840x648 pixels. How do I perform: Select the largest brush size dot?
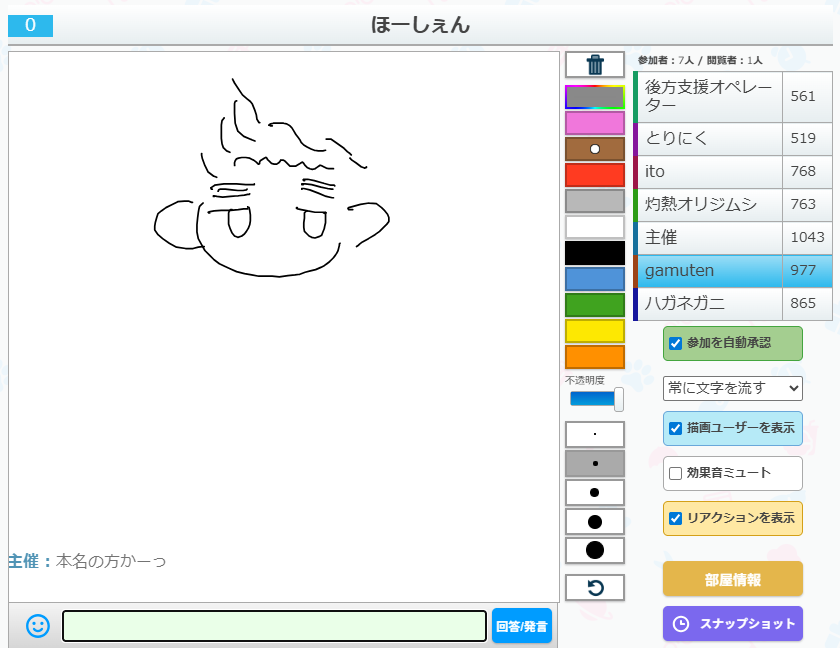point(595,550)
